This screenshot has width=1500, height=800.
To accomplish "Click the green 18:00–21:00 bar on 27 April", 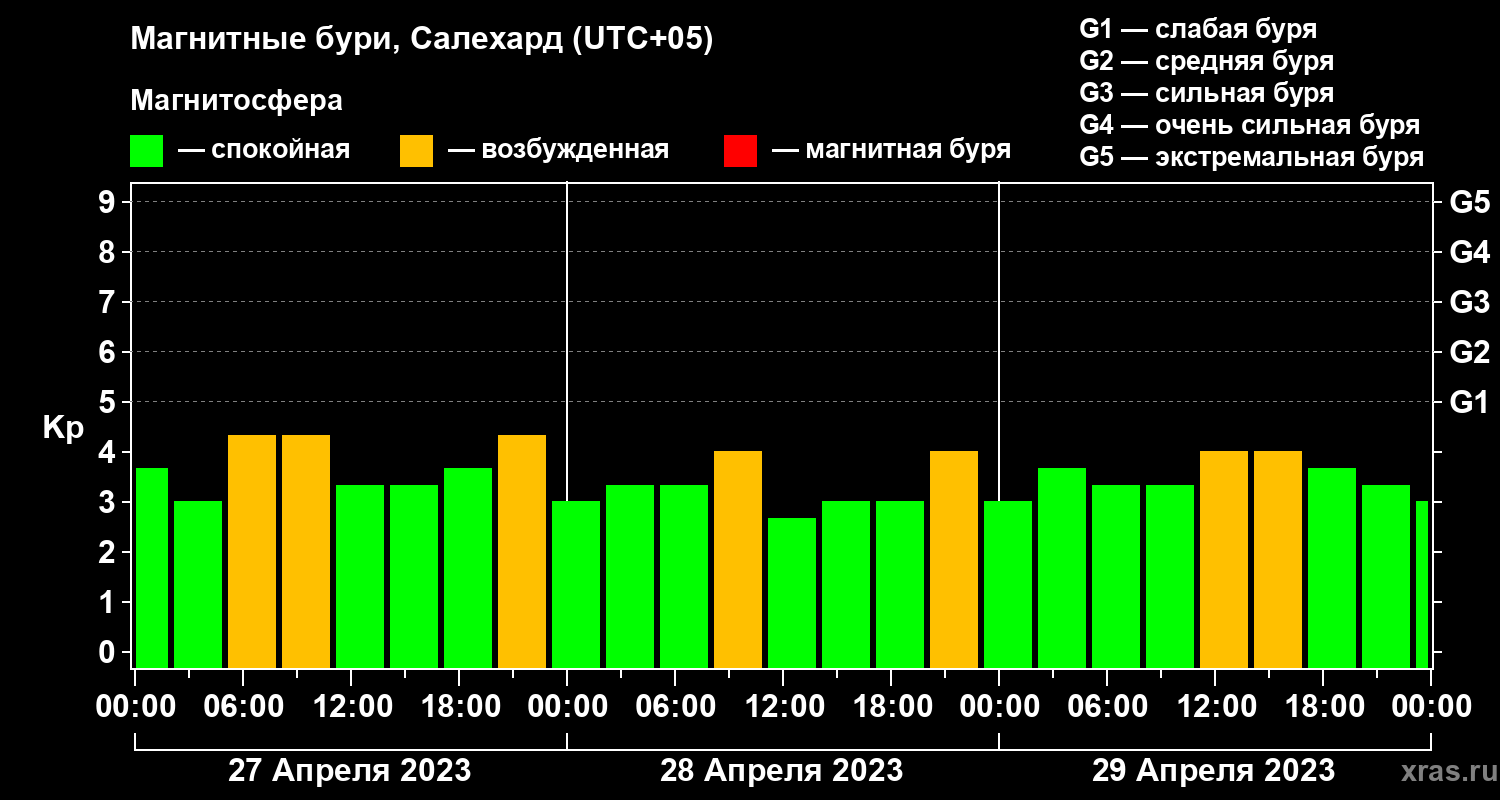I will (468, 568).
